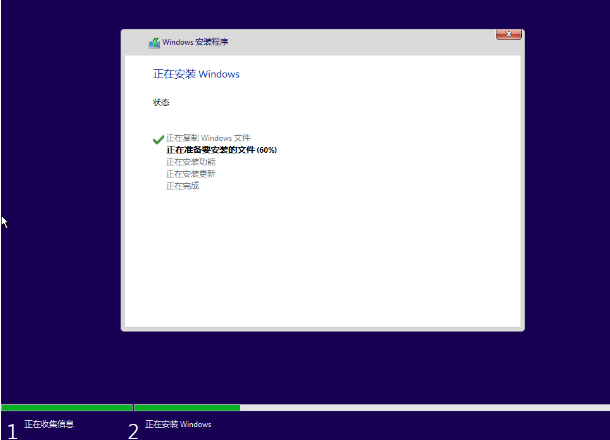
Task: Click the step 正在安装功能
Action: click(x=191, y=162)
